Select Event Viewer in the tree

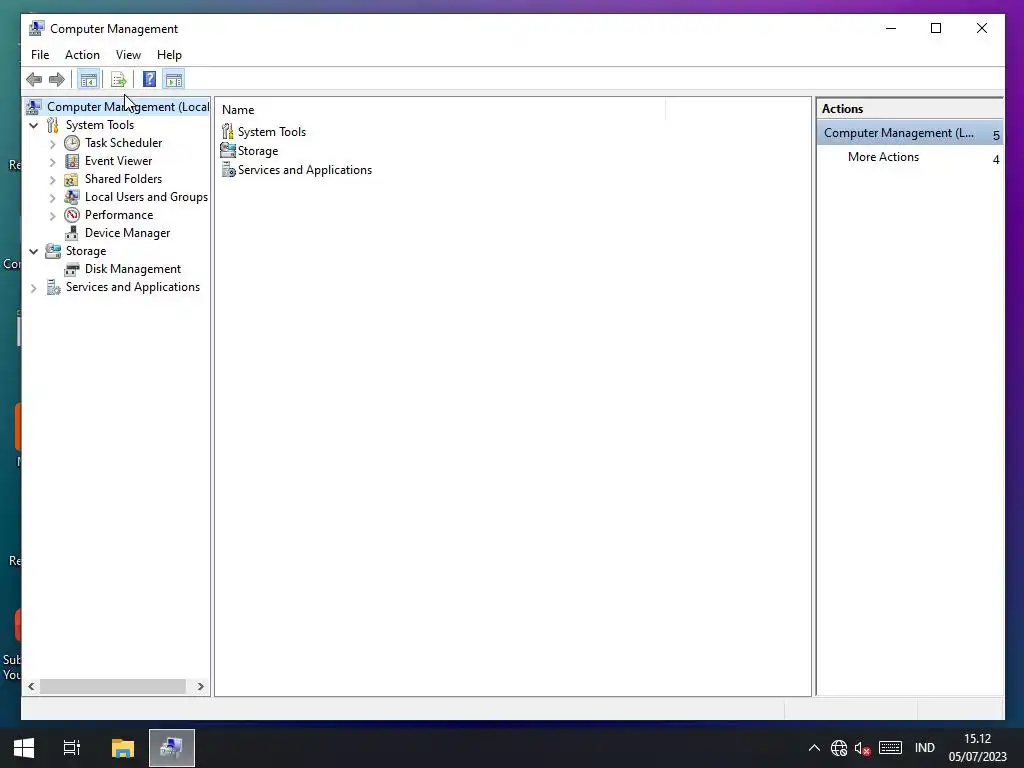tap(118, 161)
